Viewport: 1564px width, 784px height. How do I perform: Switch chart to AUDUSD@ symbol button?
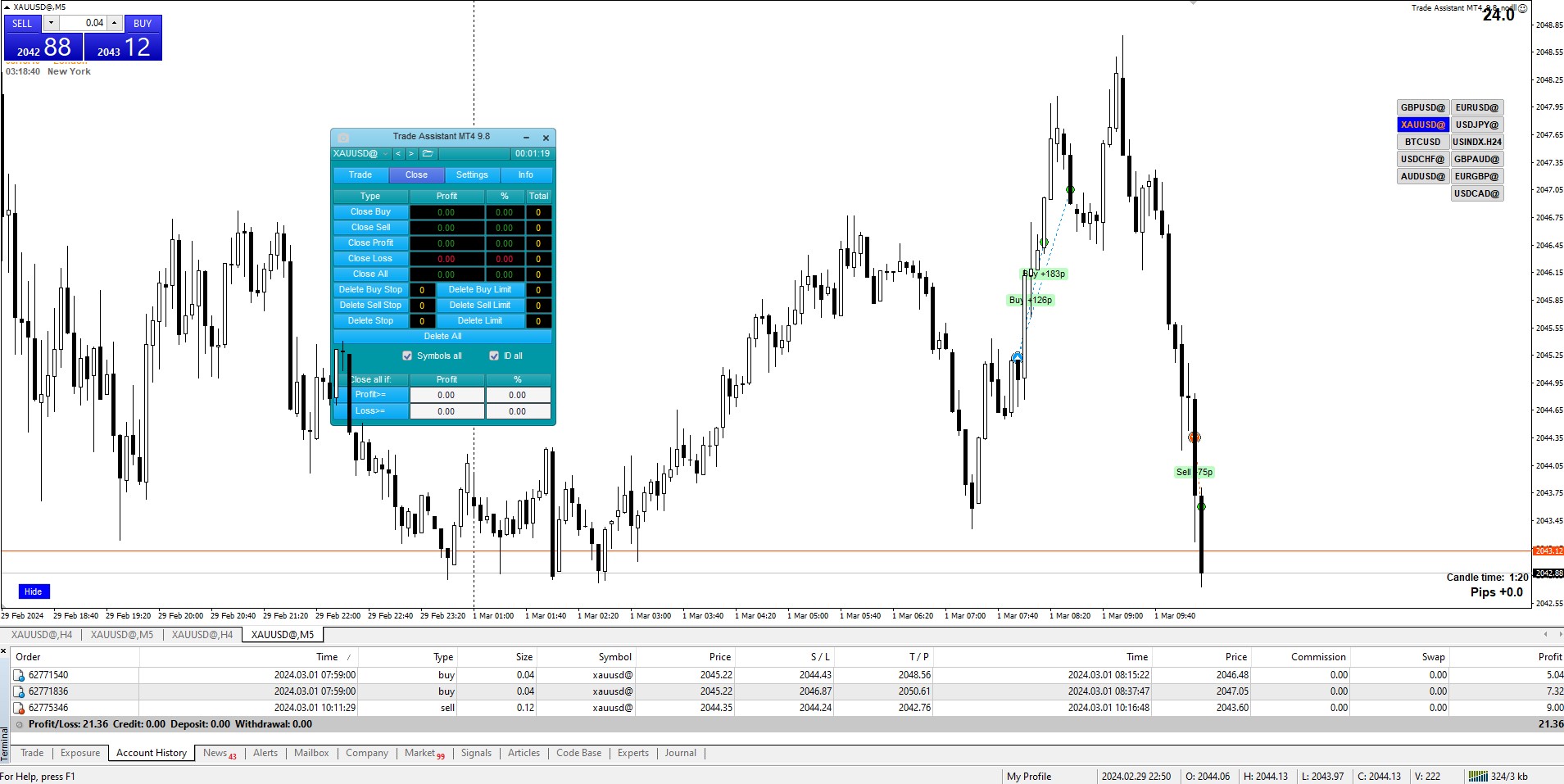tap(1423, 176)
